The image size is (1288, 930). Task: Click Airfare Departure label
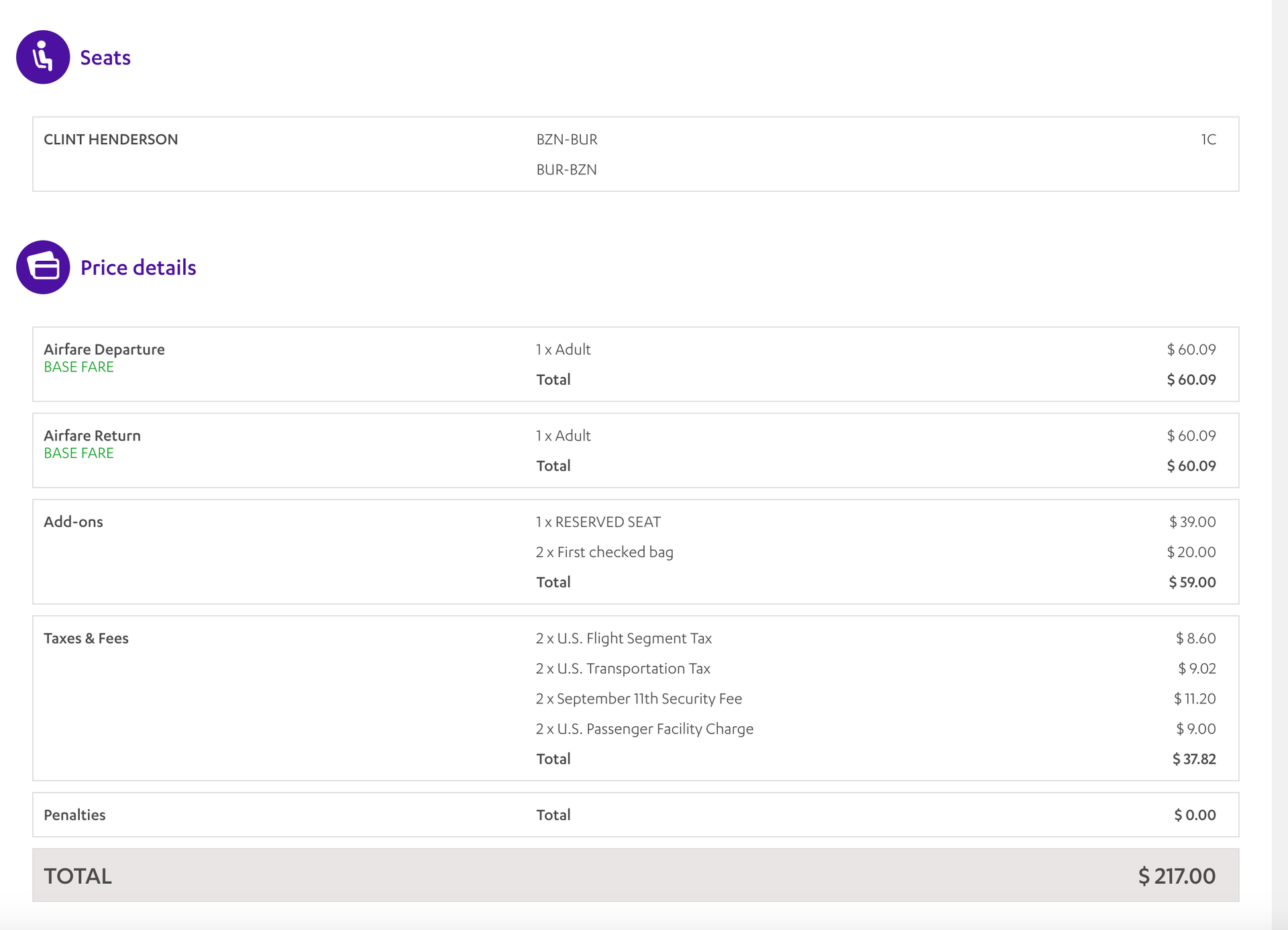click(104, 349)
